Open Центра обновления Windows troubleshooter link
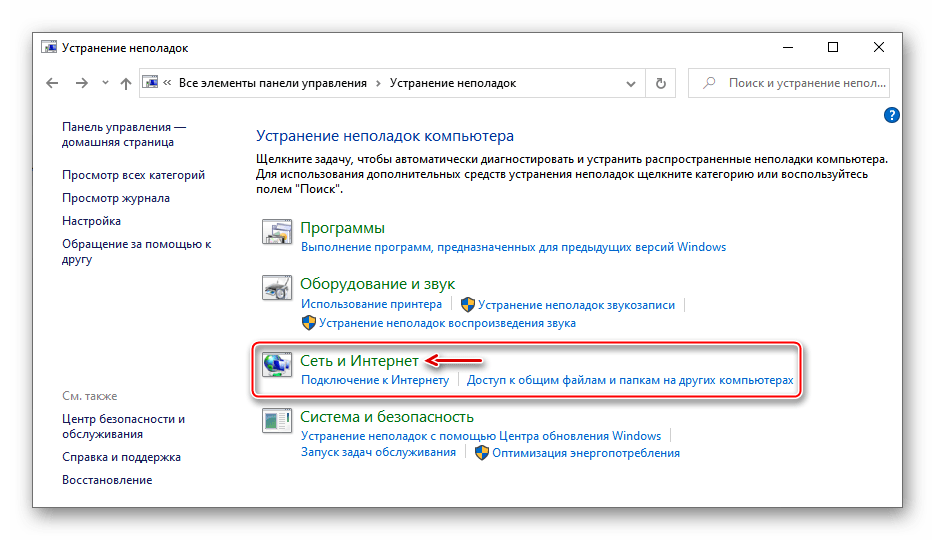This screenshot has height=540, width=935. point(481,436)
